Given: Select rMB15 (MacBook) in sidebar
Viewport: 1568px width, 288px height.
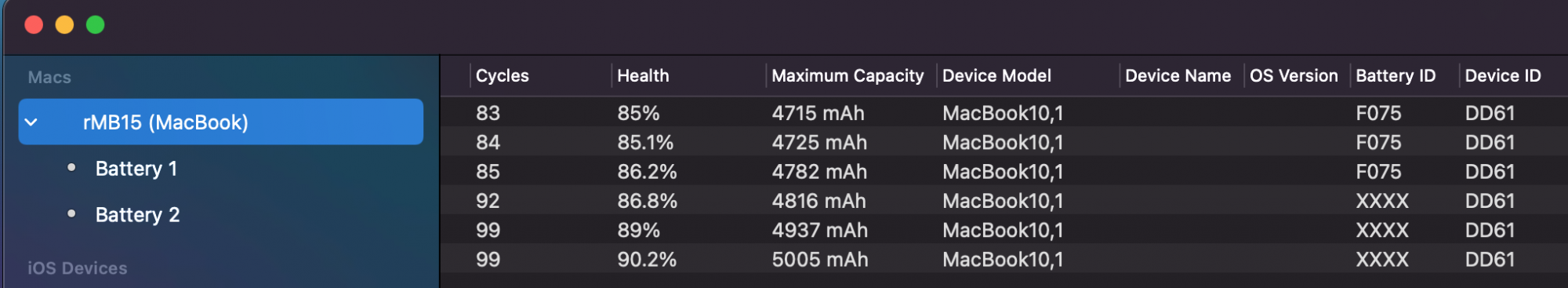Looking at the screenshot, I should [x=221, y=122].
